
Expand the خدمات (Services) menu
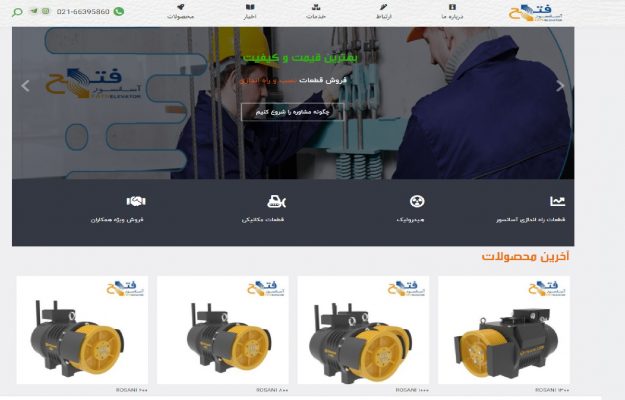316,12
